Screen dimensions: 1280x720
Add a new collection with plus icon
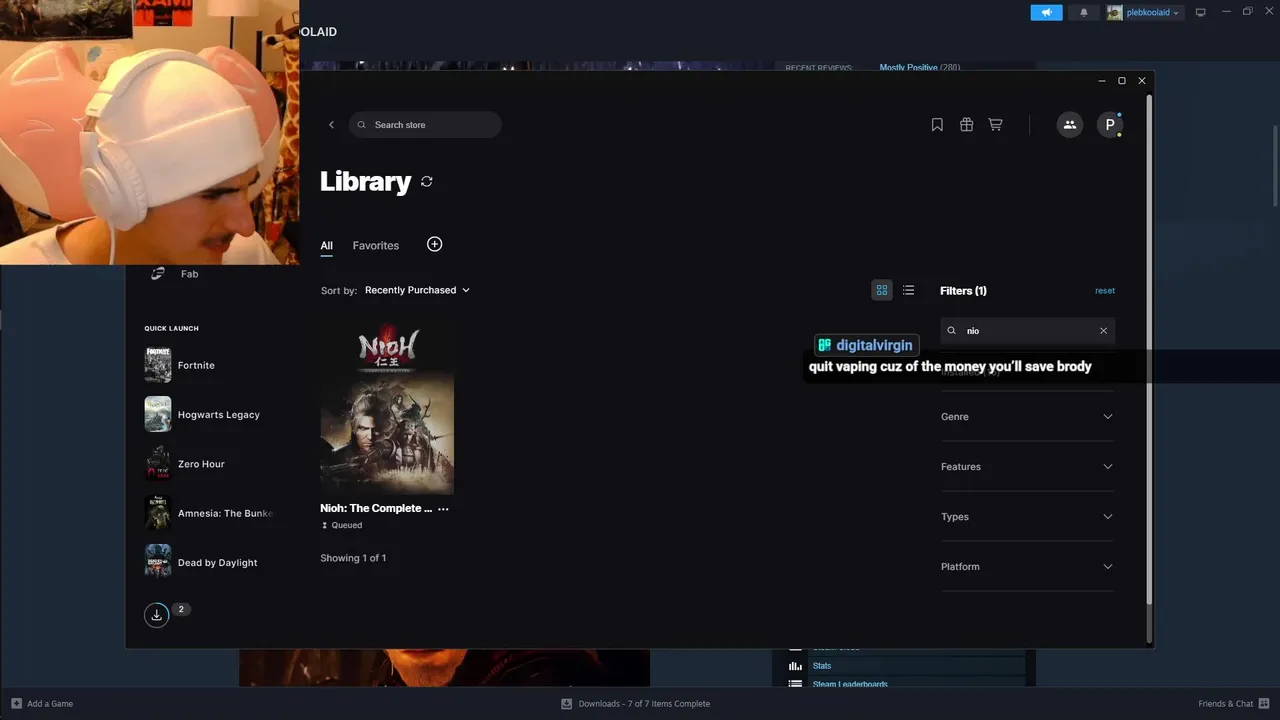434,244
